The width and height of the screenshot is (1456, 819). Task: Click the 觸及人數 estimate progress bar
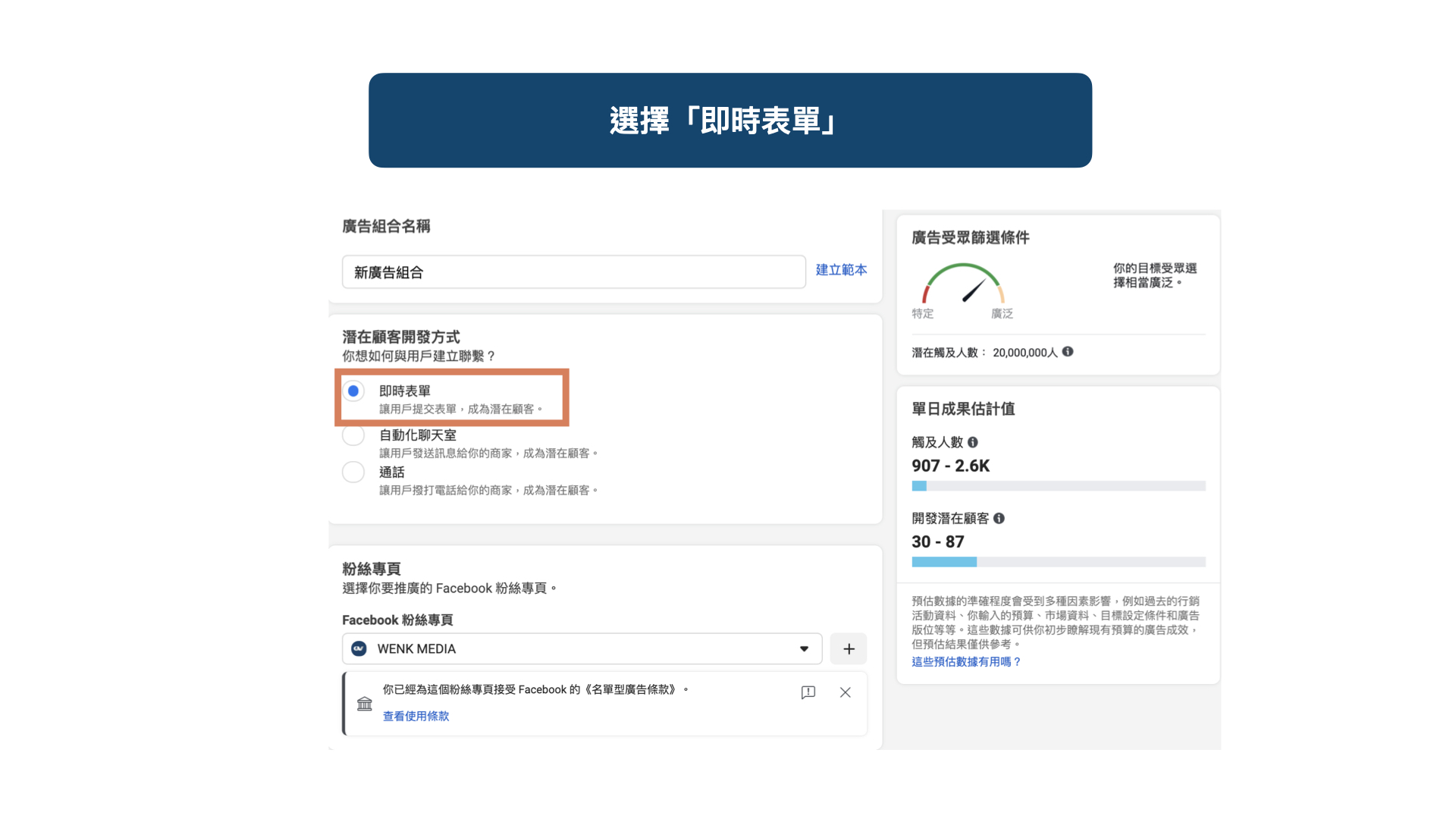point(1058,486)
